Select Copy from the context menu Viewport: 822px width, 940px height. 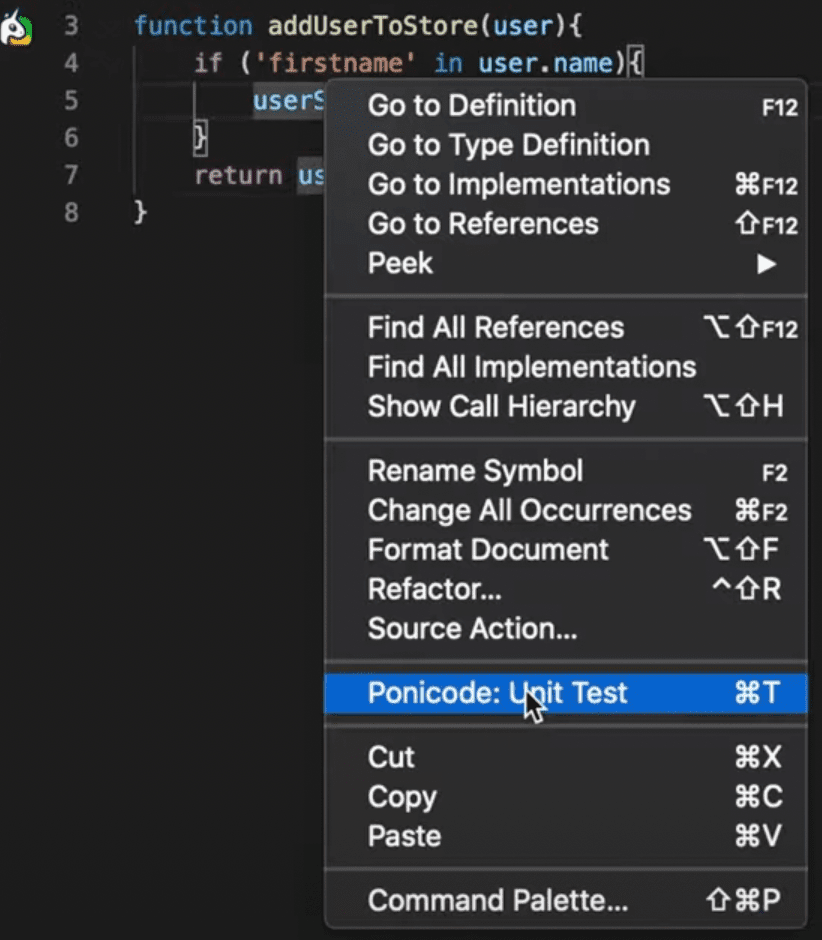pos(565,797)
